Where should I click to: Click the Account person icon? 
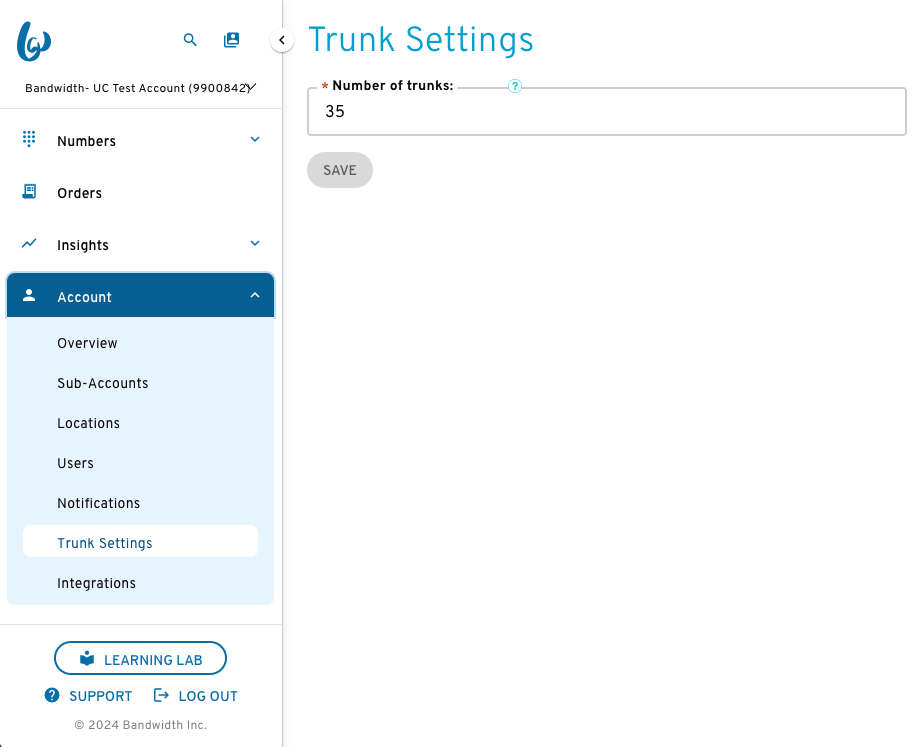(x=29, y=295)
